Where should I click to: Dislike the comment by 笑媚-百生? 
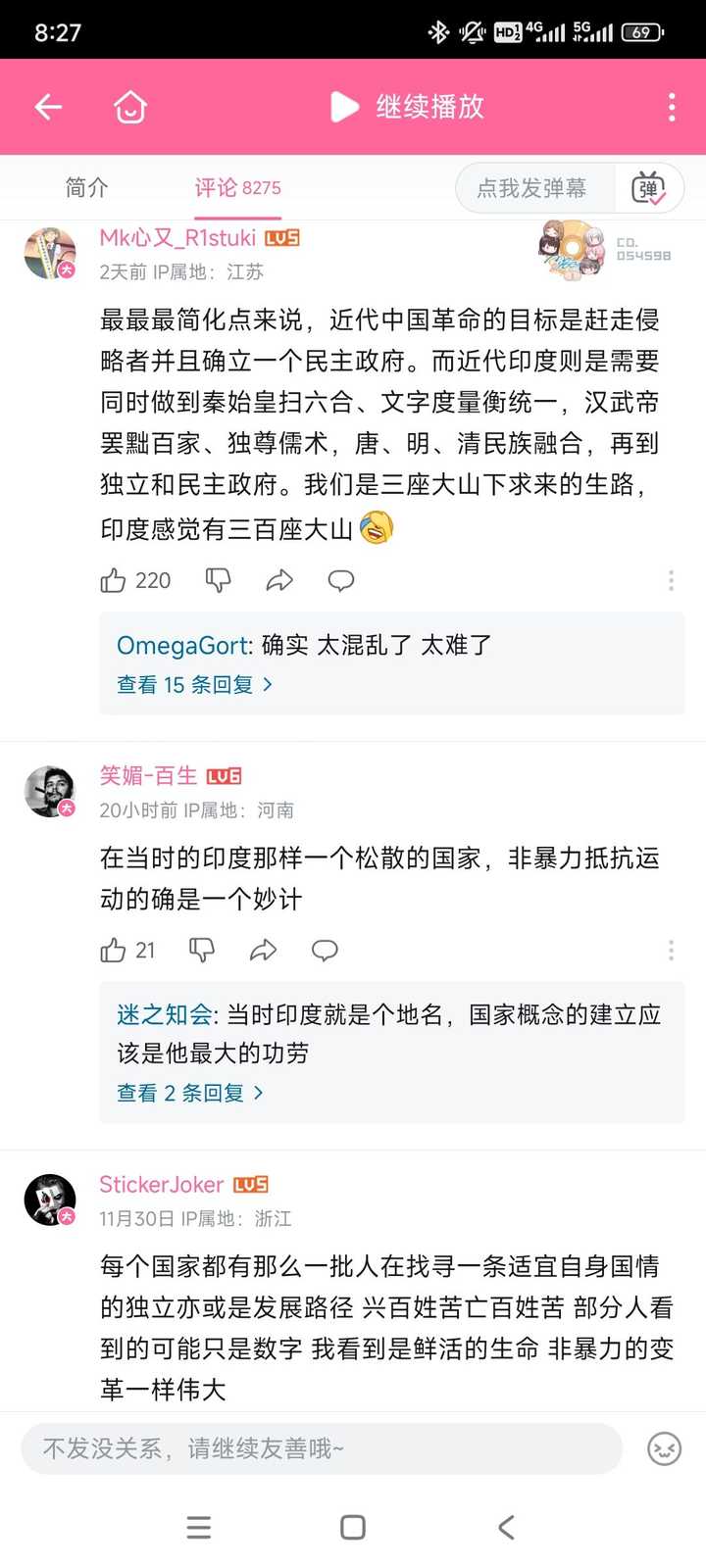point(202,950)
